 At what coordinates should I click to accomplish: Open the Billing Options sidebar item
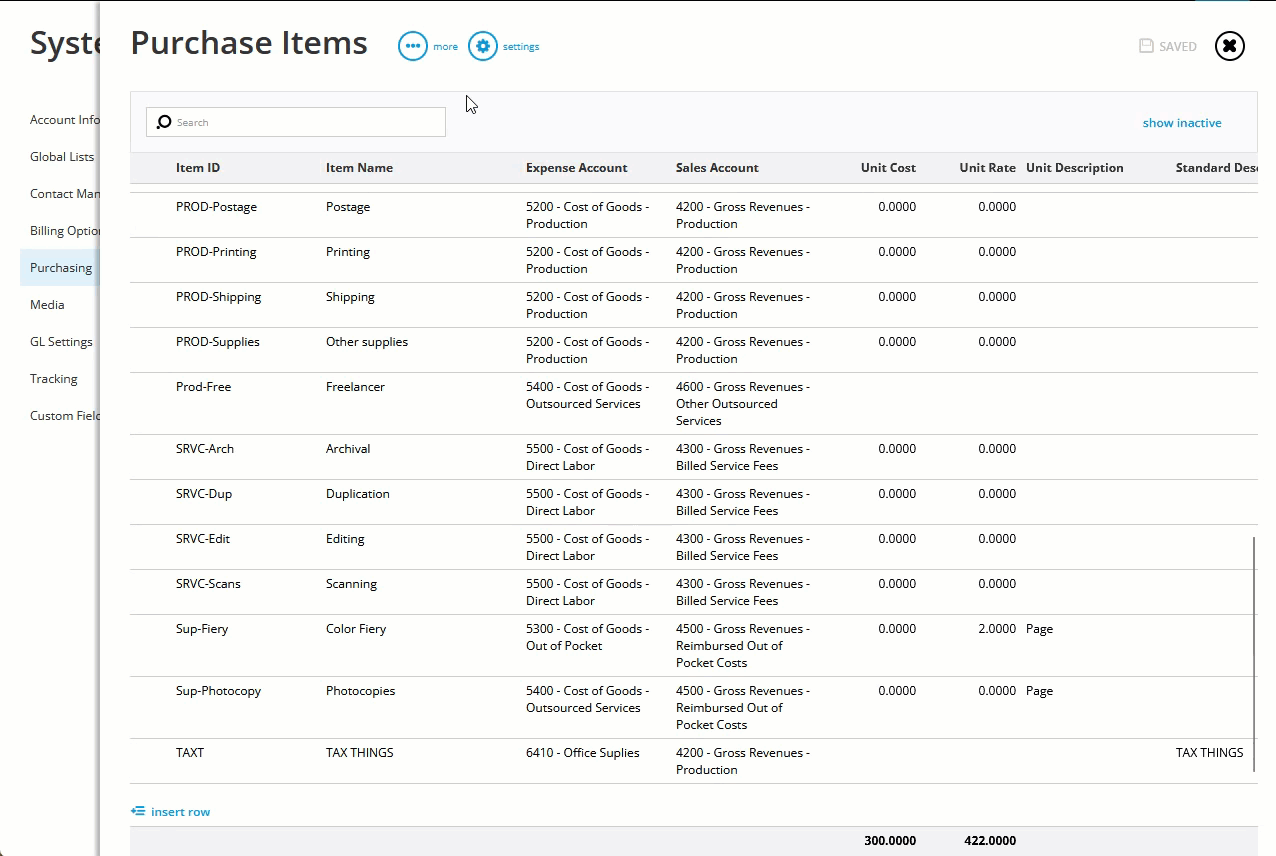coord(65,231)
